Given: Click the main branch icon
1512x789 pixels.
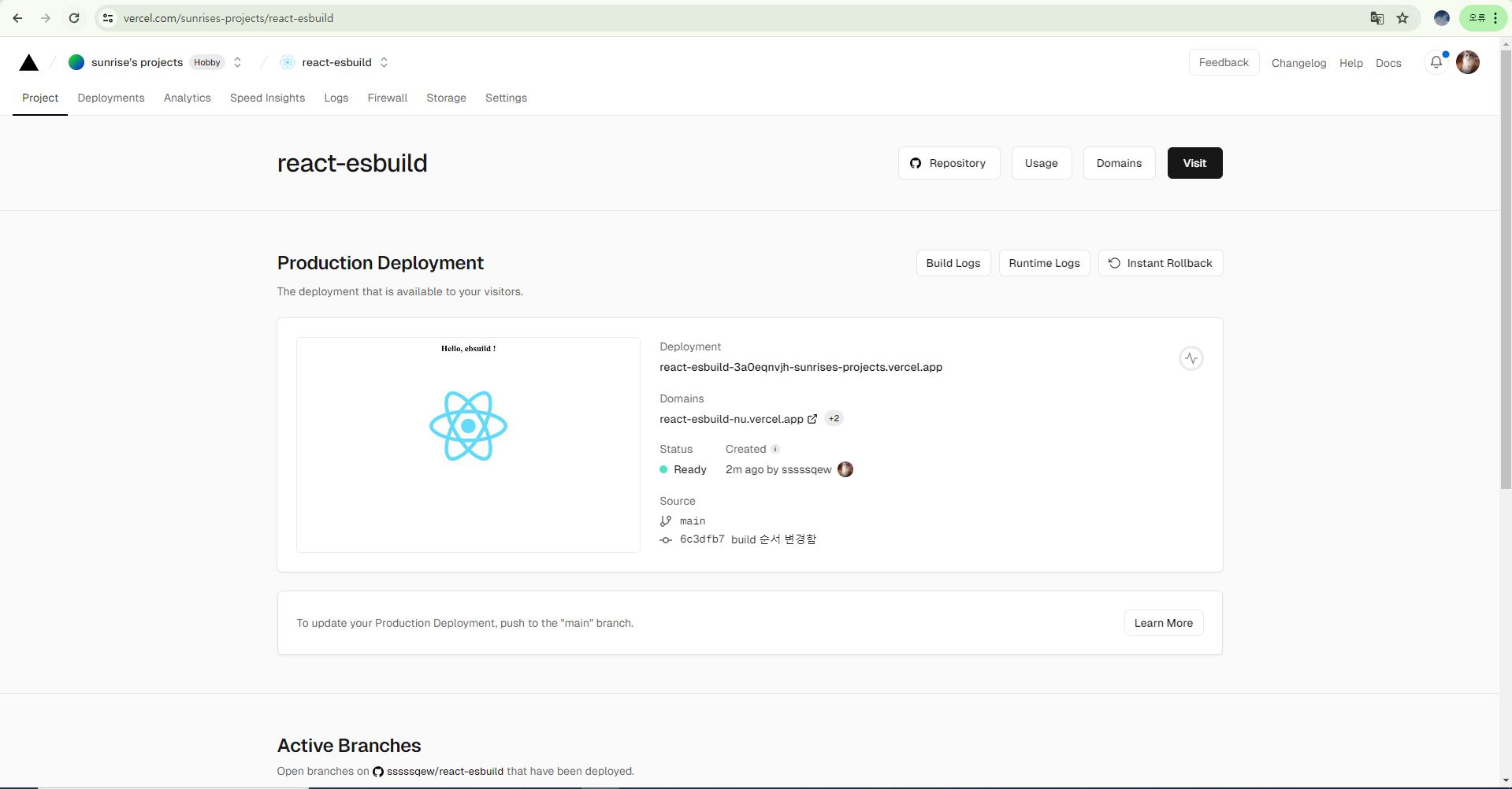Looking at the screenshot, I should point(666,520).
